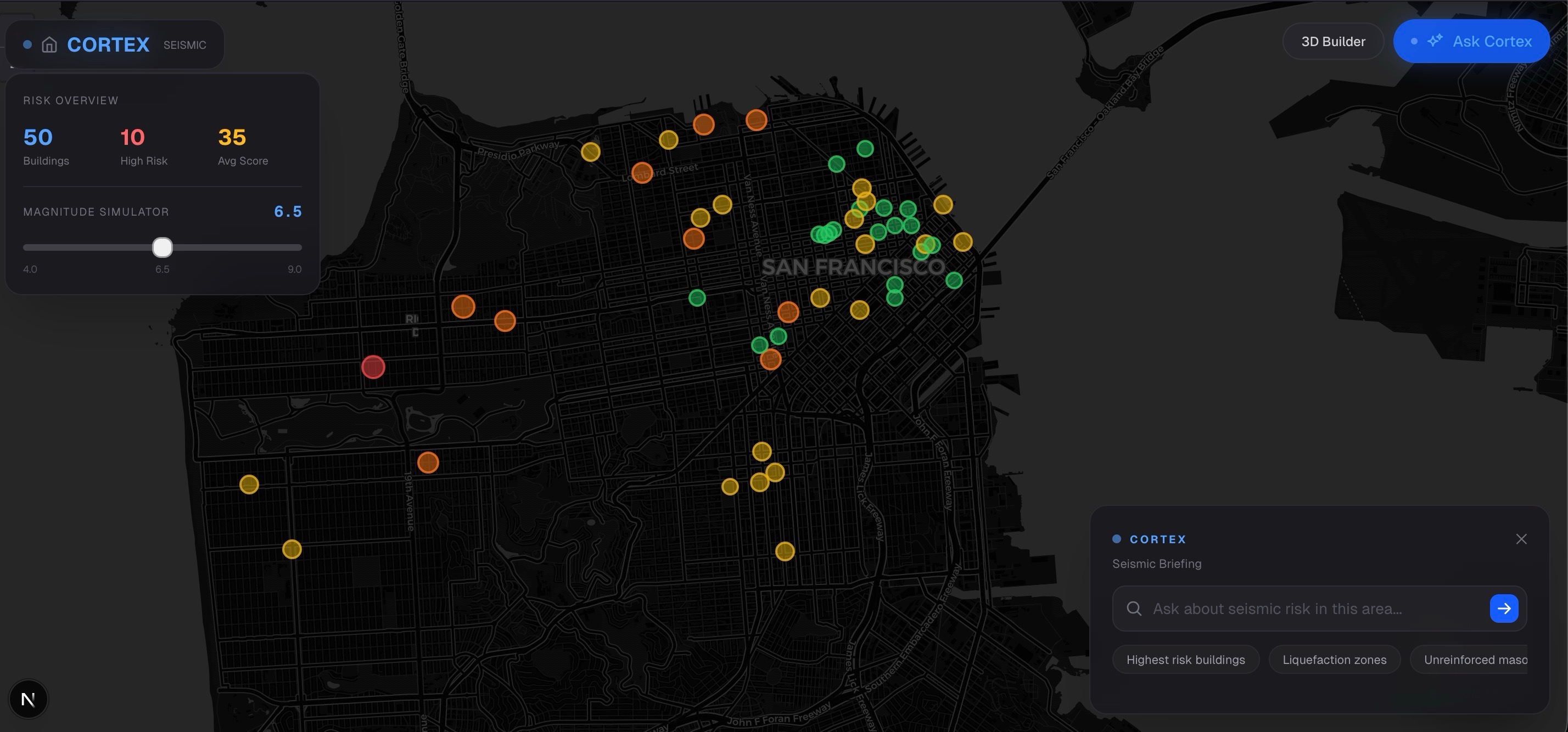
Task: Pick the Liquefaction zones suggestion chip
Action: (1334, 660)
